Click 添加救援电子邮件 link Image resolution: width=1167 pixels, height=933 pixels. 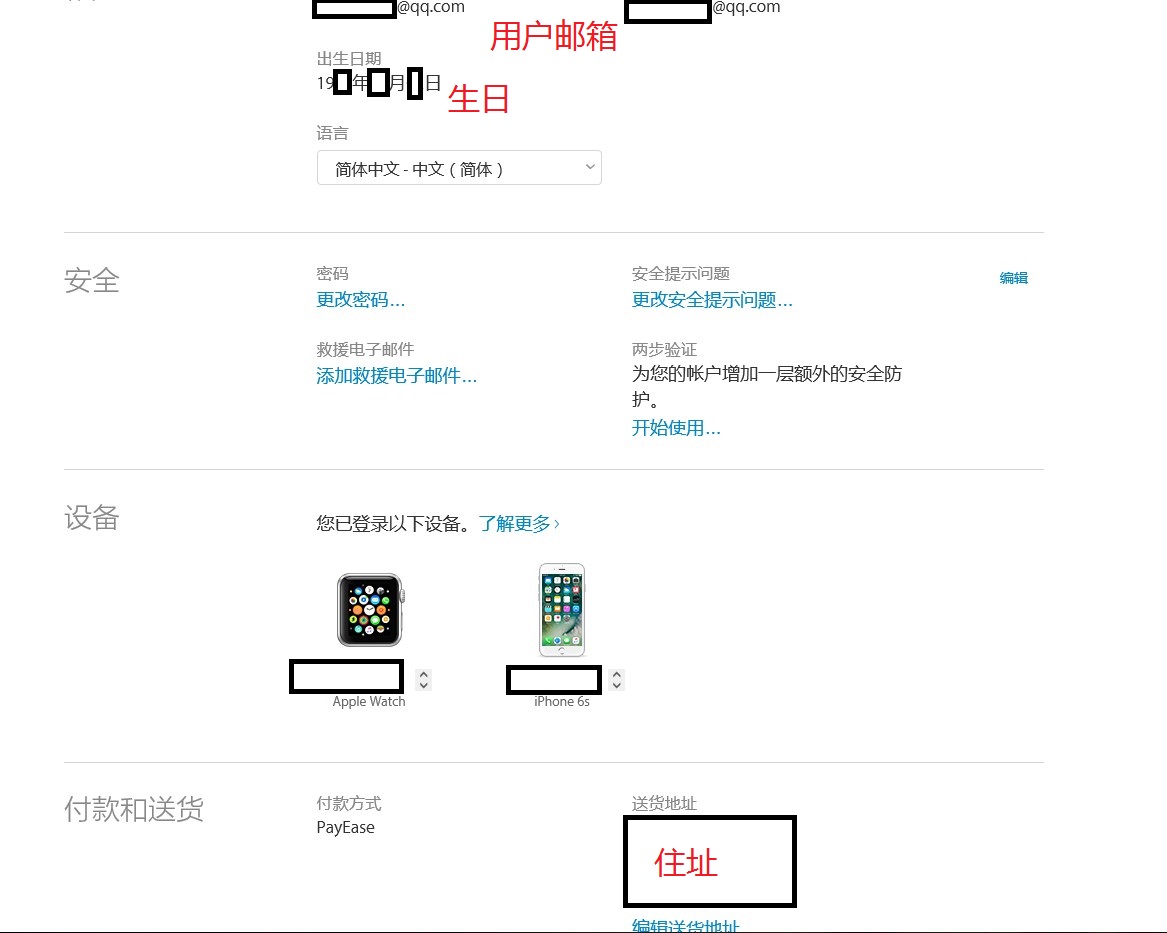point(396,376)
